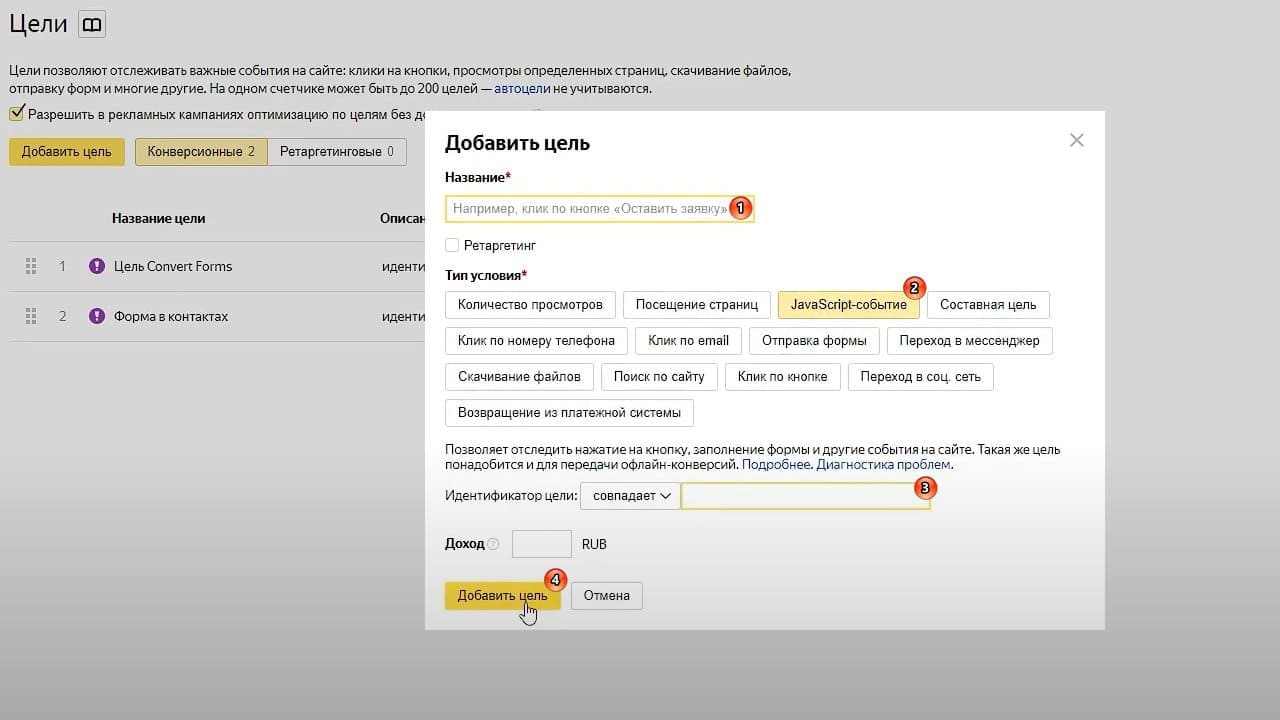Select Возвращение из платежной системы condition

click(x=569, y=413)
